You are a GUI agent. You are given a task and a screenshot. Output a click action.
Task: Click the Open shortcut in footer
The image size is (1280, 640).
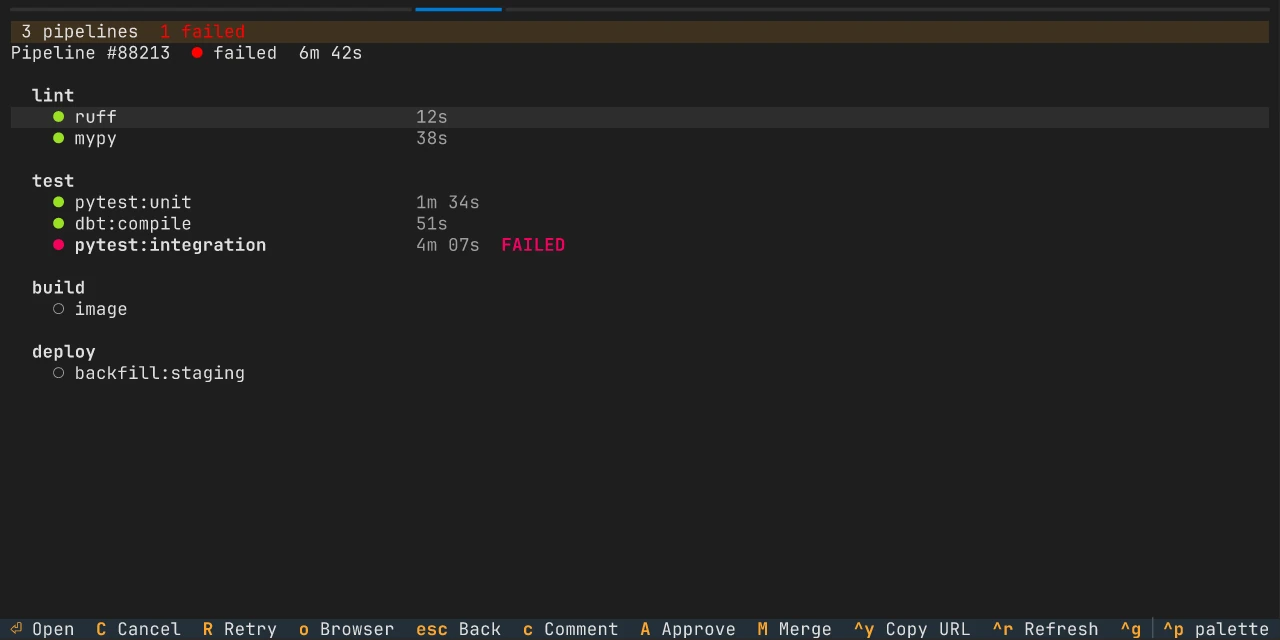coord(43,629)
